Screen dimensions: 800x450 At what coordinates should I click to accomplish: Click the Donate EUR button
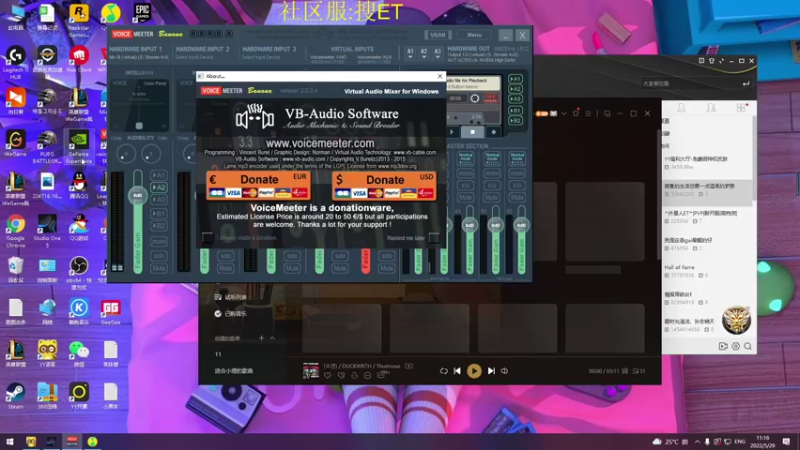pos(258,185)
